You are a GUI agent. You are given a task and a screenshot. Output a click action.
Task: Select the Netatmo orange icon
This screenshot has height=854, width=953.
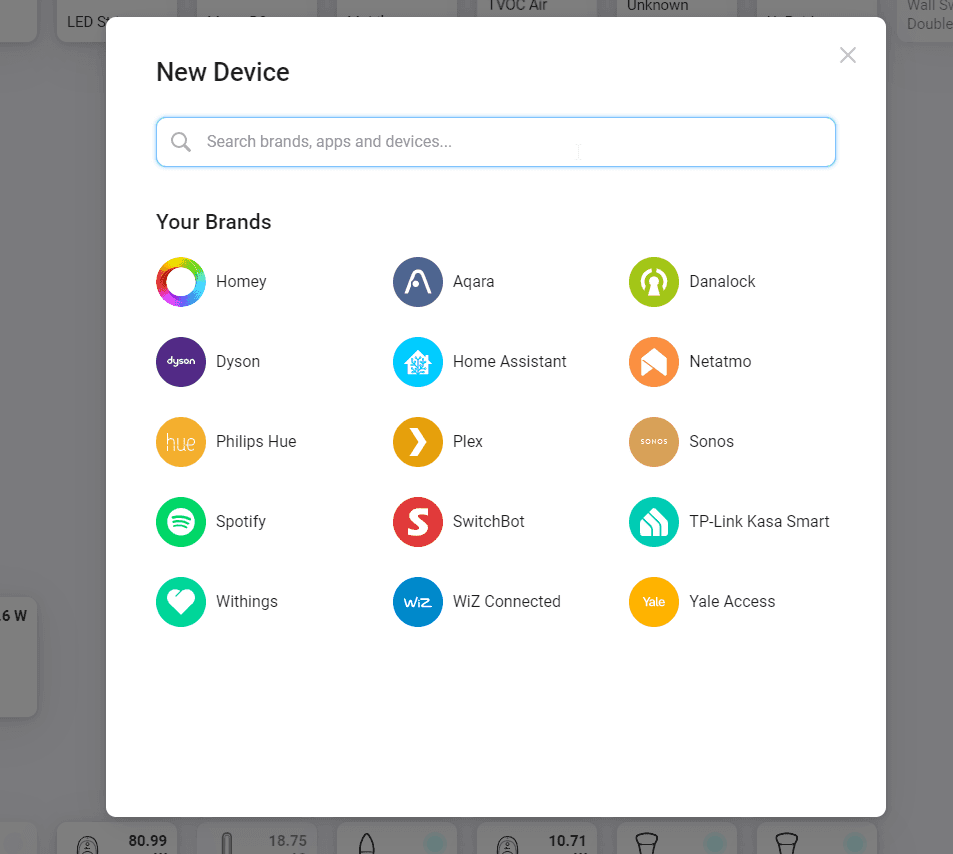click(654, 362)
